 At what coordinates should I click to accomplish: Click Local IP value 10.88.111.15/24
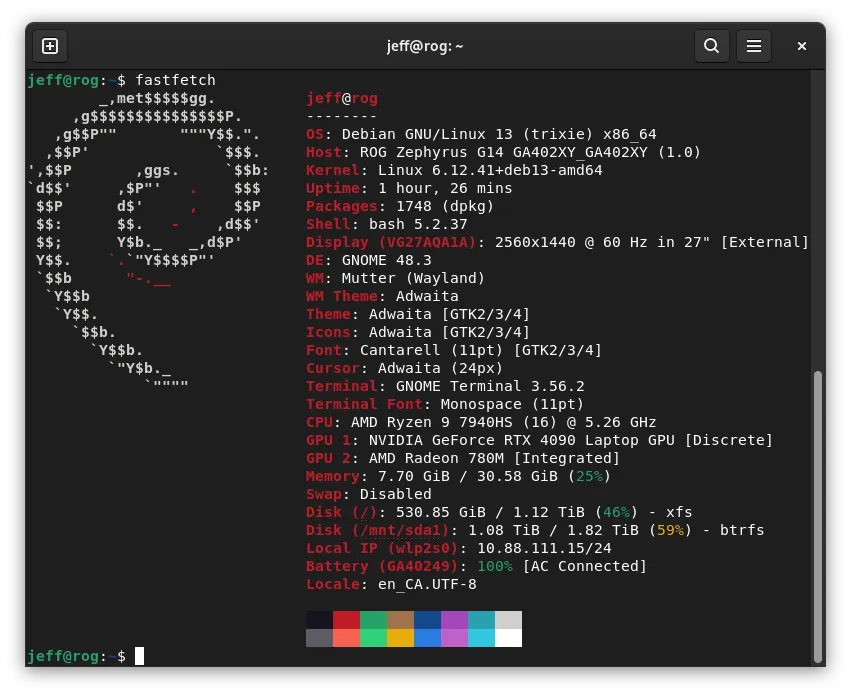point(544,548)
